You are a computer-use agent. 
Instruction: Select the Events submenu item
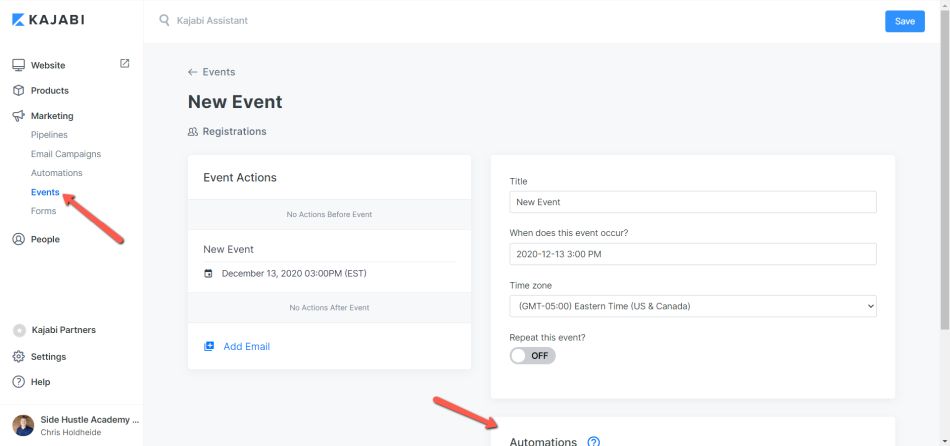(45, 192)
